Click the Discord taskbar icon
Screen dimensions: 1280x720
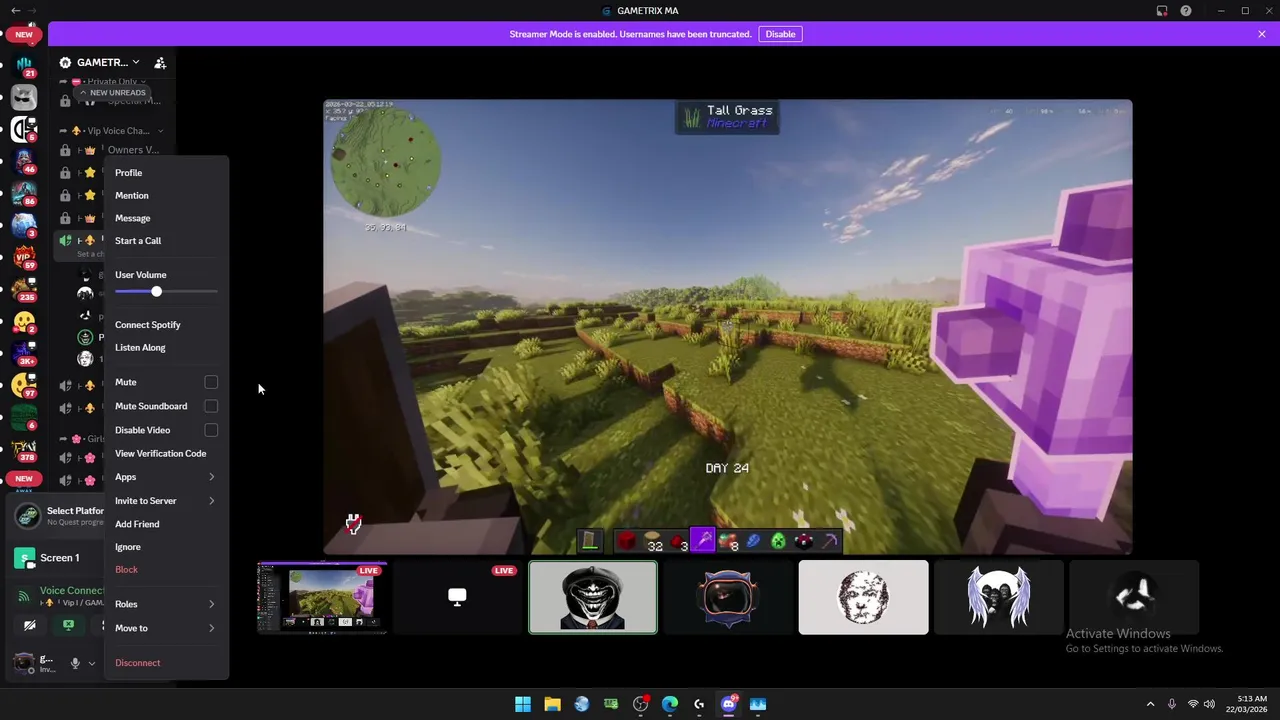pos(729,704)
